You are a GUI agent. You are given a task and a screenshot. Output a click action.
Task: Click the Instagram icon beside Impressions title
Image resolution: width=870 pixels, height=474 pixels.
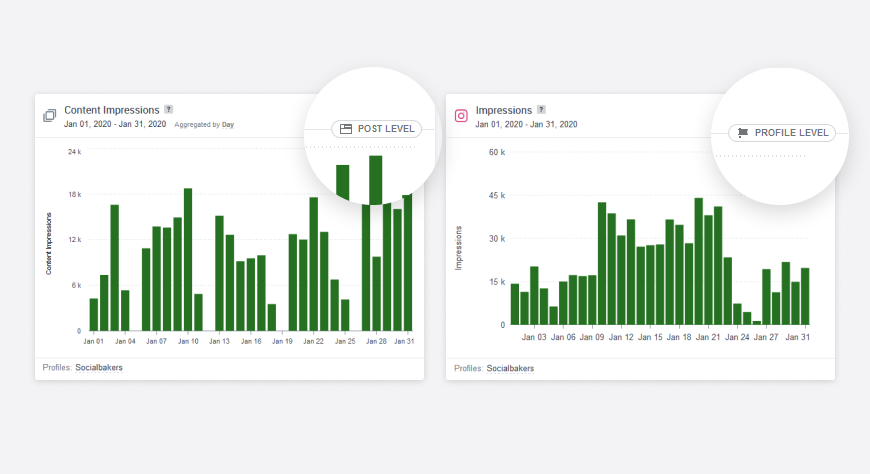[461, 116]
